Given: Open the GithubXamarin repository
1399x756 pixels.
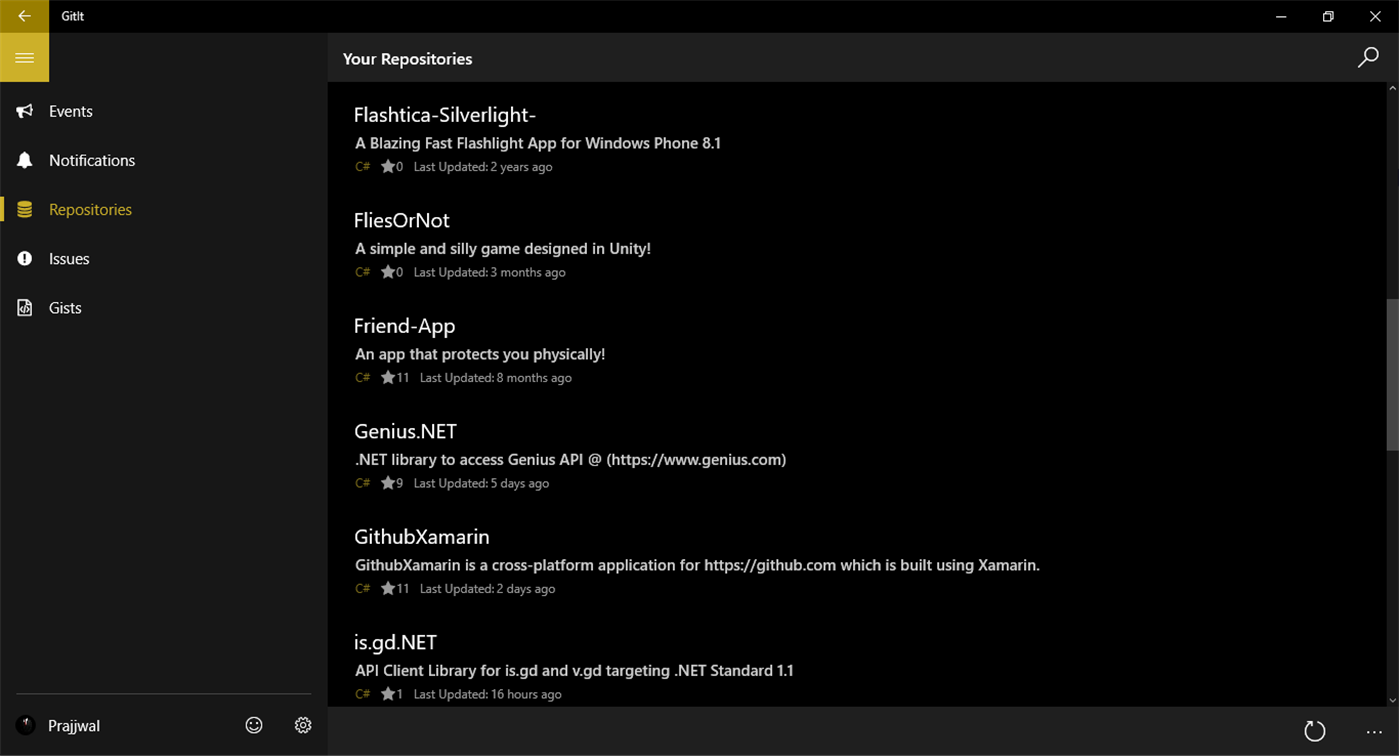Looking at the screenshot, I should (421, 536).
